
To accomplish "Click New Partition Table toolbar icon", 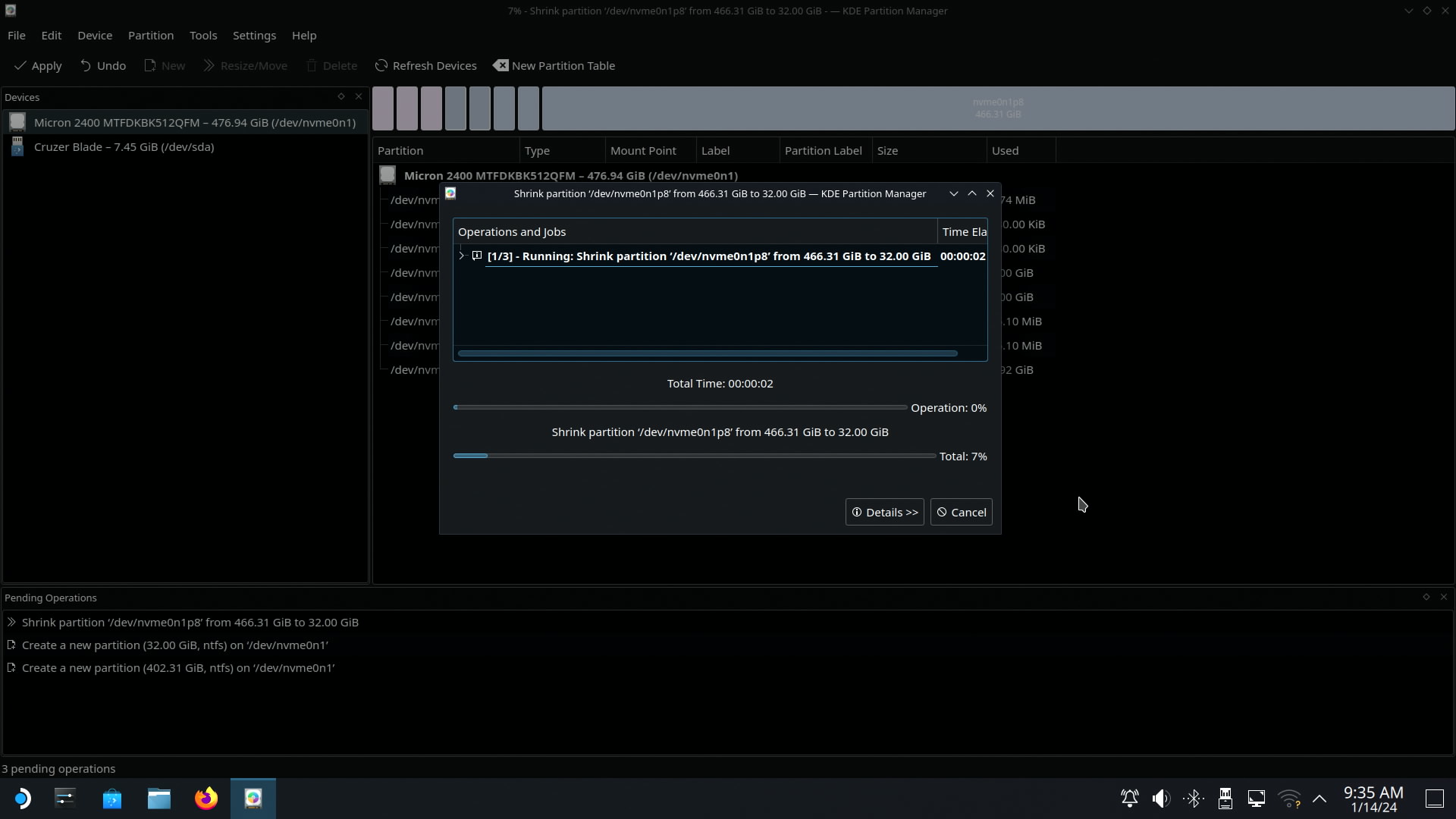I will (x=500, y=66).
